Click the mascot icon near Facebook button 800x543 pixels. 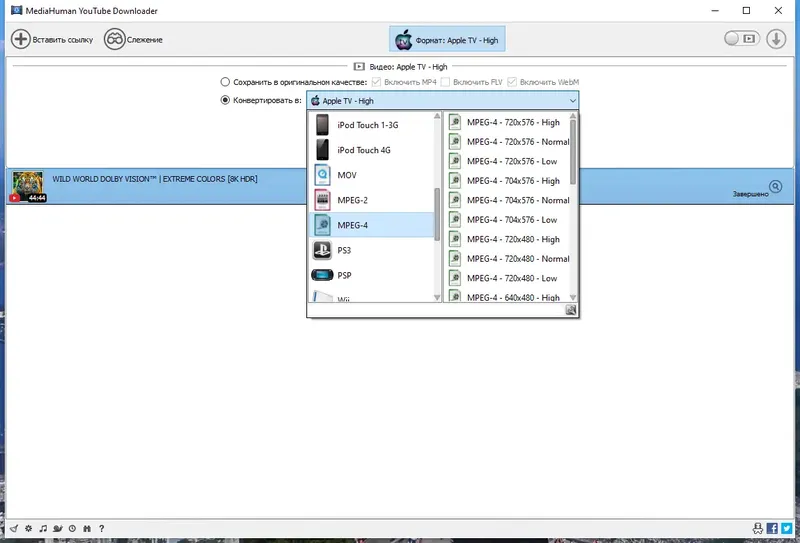click(758, 528)
